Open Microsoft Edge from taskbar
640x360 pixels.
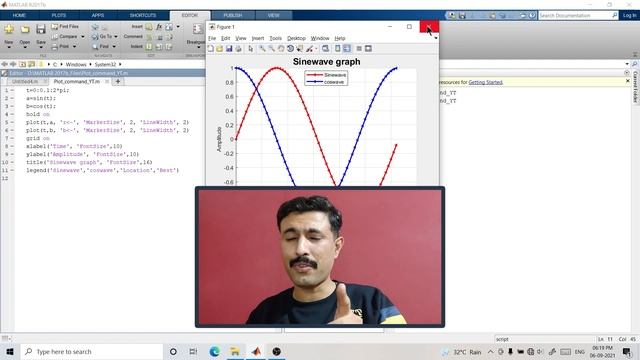(x=215, y=351)
